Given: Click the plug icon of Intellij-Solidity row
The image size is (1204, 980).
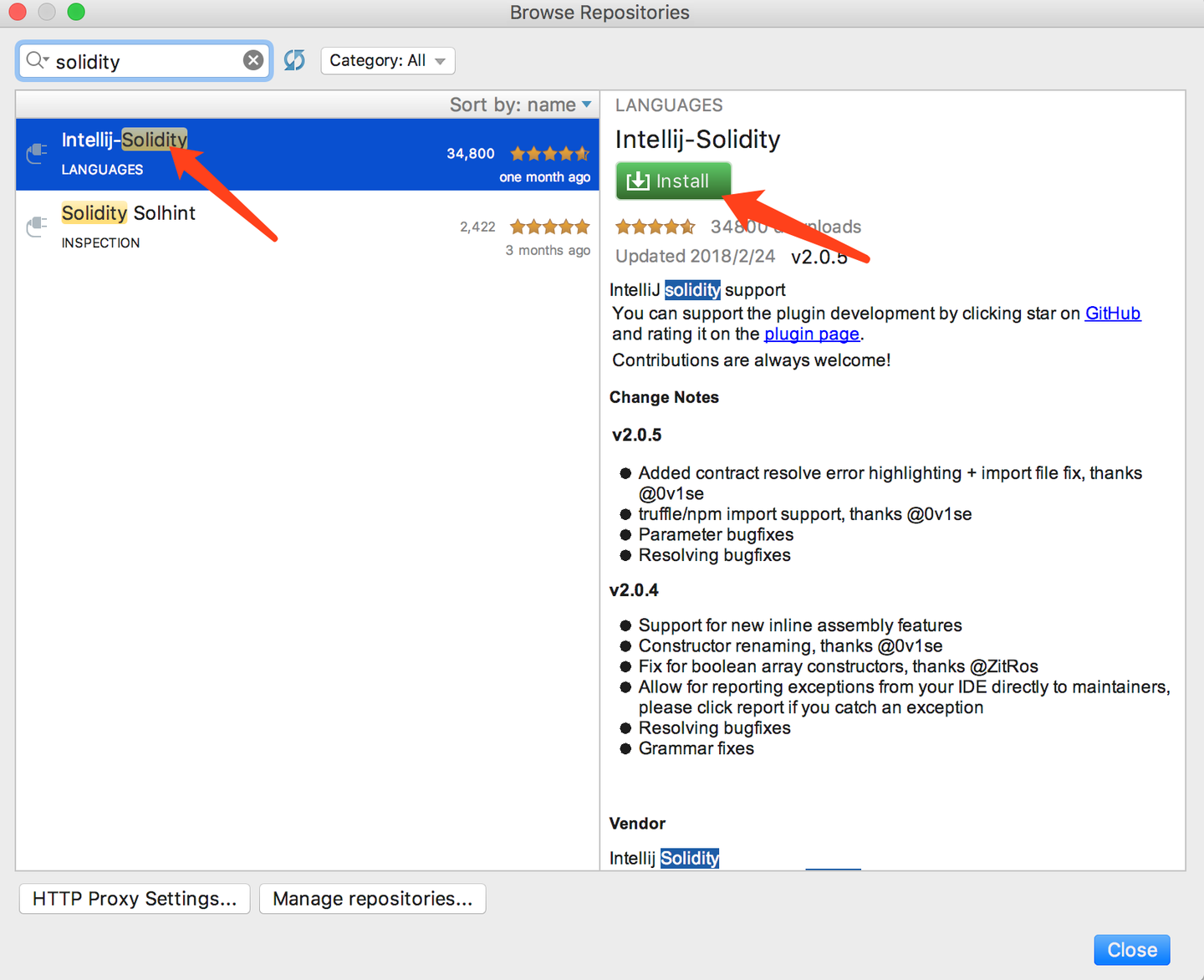Looking at the screenshot, I should click(37, 153).
